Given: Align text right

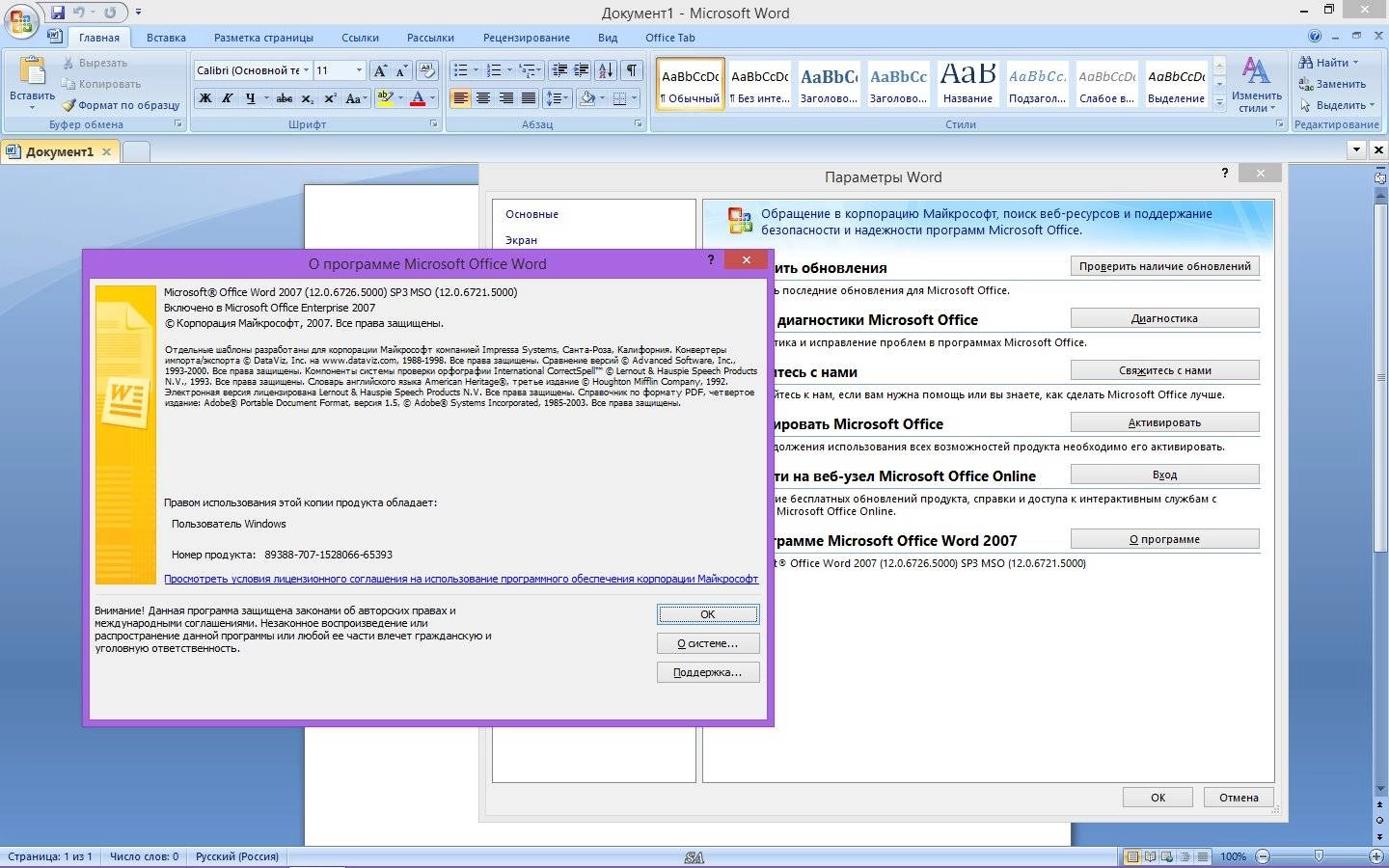Looking at the screenshot, I should pos(505,98).
